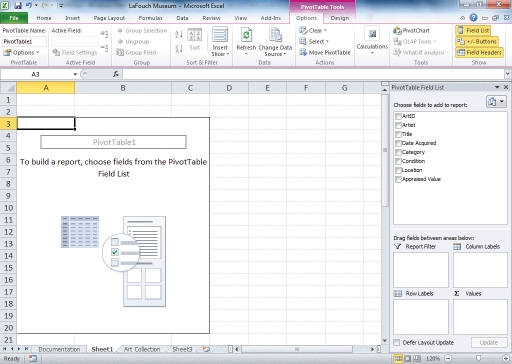Click the Excel Help question mark icon
This screenshot has width=512, height=364.
coord(473,18)
